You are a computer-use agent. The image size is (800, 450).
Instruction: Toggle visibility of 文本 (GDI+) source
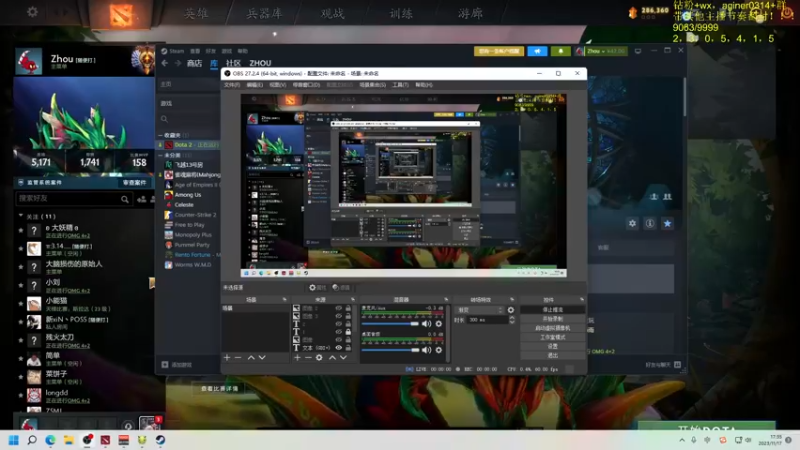pos(338,347)
